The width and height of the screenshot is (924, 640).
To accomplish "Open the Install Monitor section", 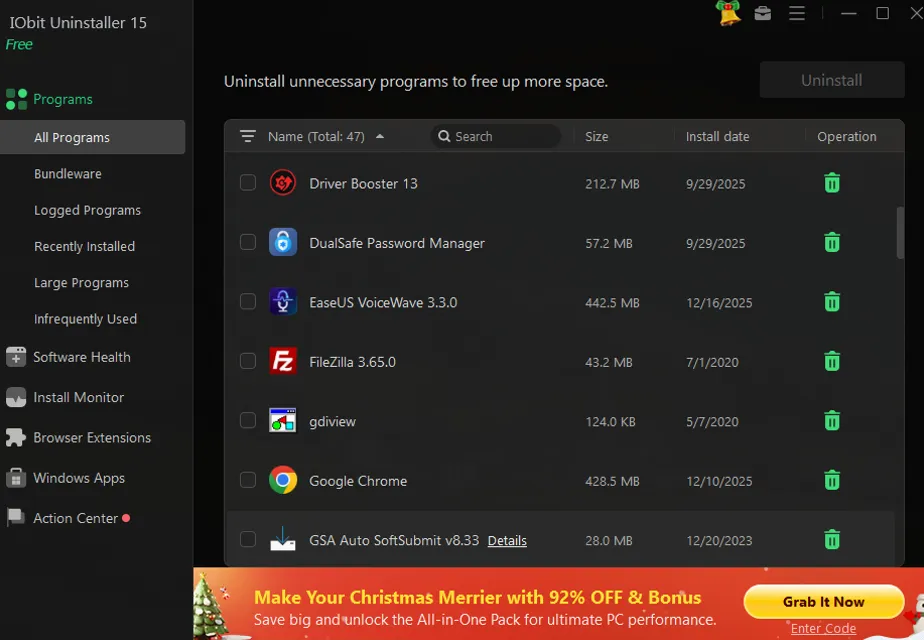I will [x=78, y=398].
